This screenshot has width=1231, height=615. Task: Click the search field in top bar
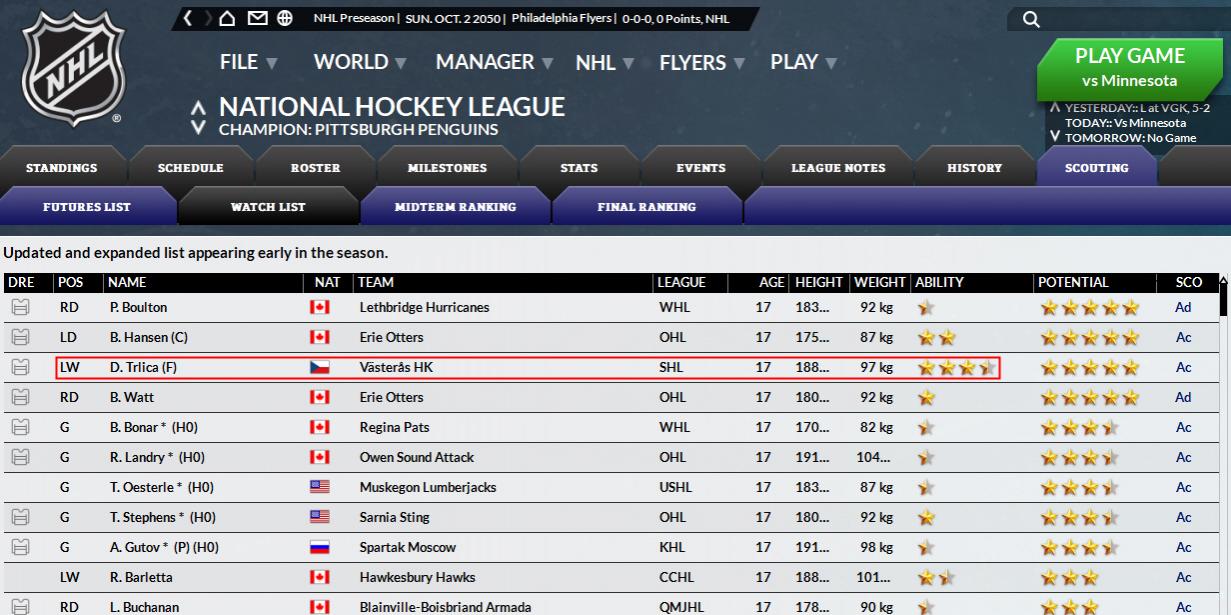[x=1120, y=19]
